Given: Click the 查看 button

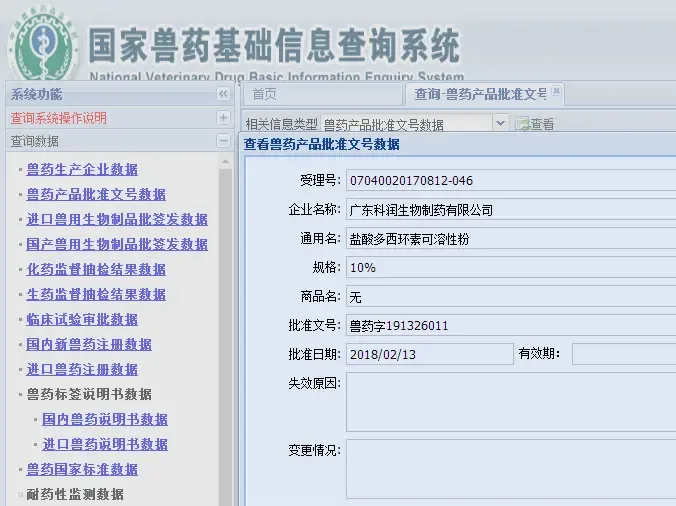Looking at the screenshot, I should 535,124.
